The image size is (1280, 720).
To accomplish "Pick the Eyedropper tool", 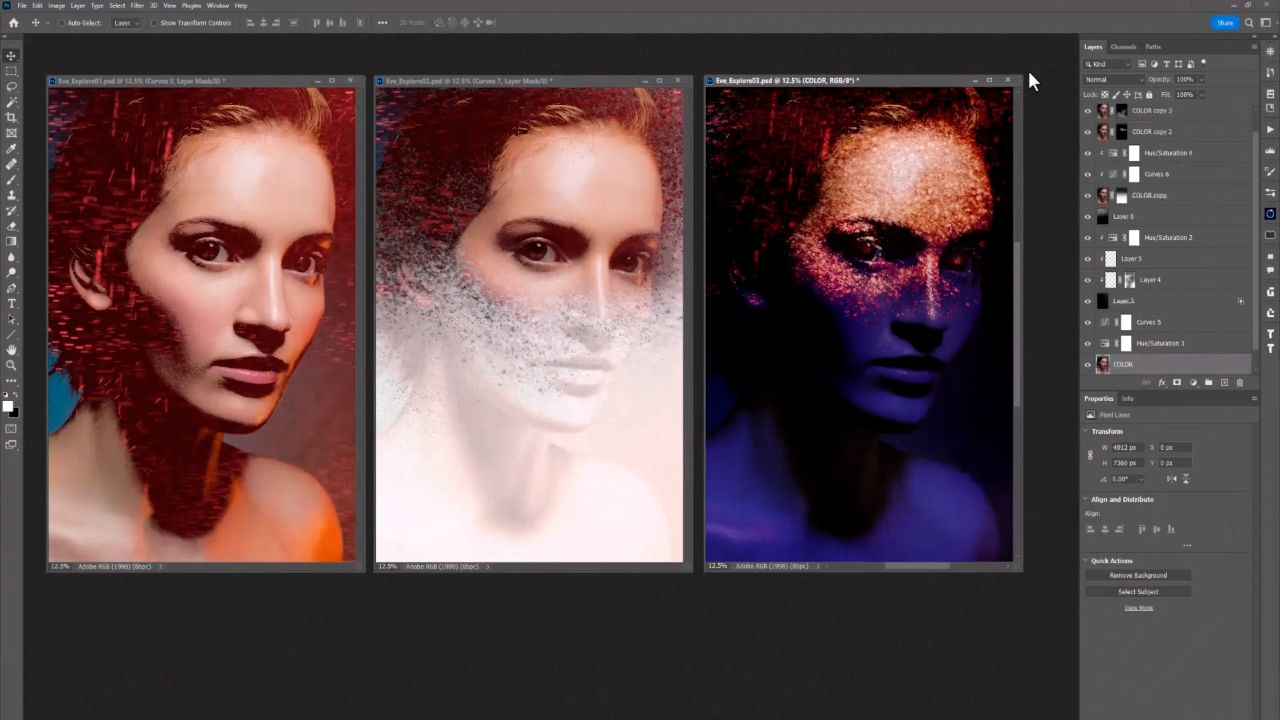I will click(11, 148).
